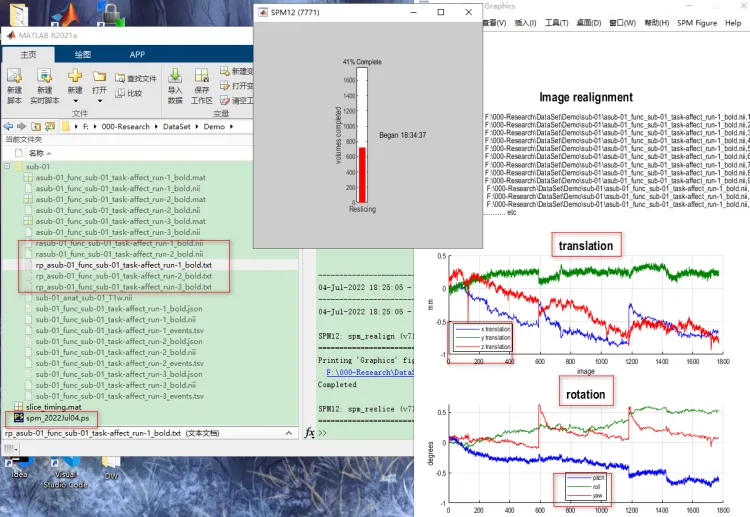Click the yellow plus New (新建) icon
Viewport: 750px width, 517px height.
[x=75, y=76]
